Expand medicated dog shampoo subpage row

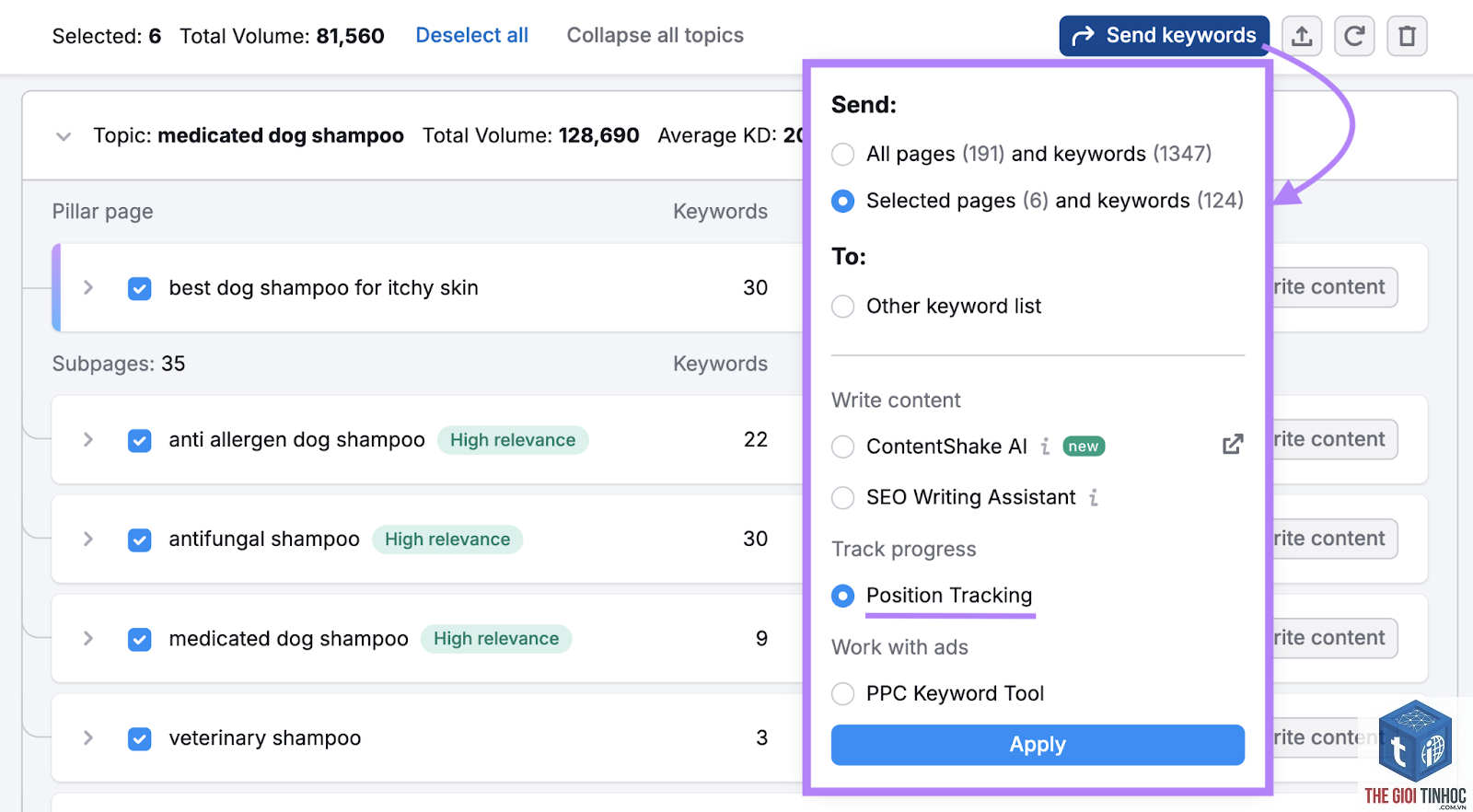coord(88,638)
